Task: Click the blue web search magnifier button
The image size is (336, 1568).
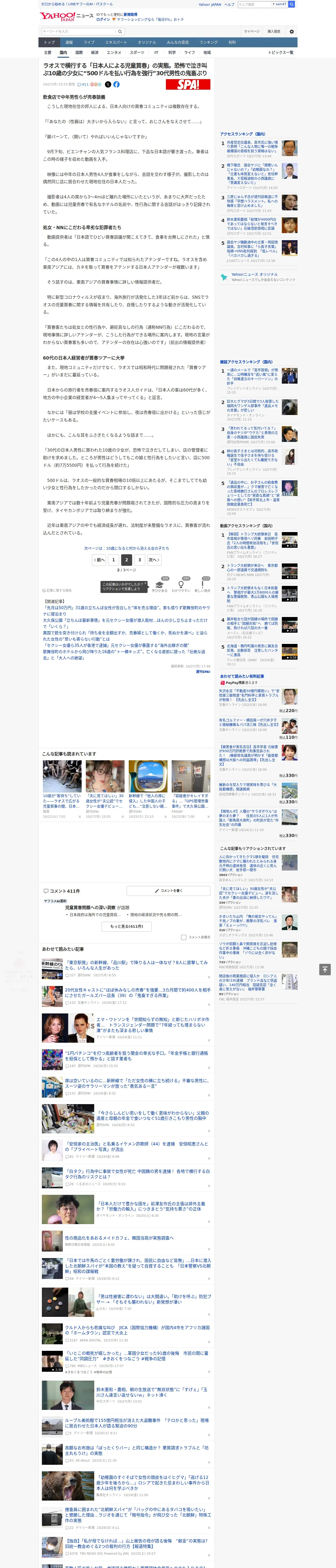Action: 292,4
